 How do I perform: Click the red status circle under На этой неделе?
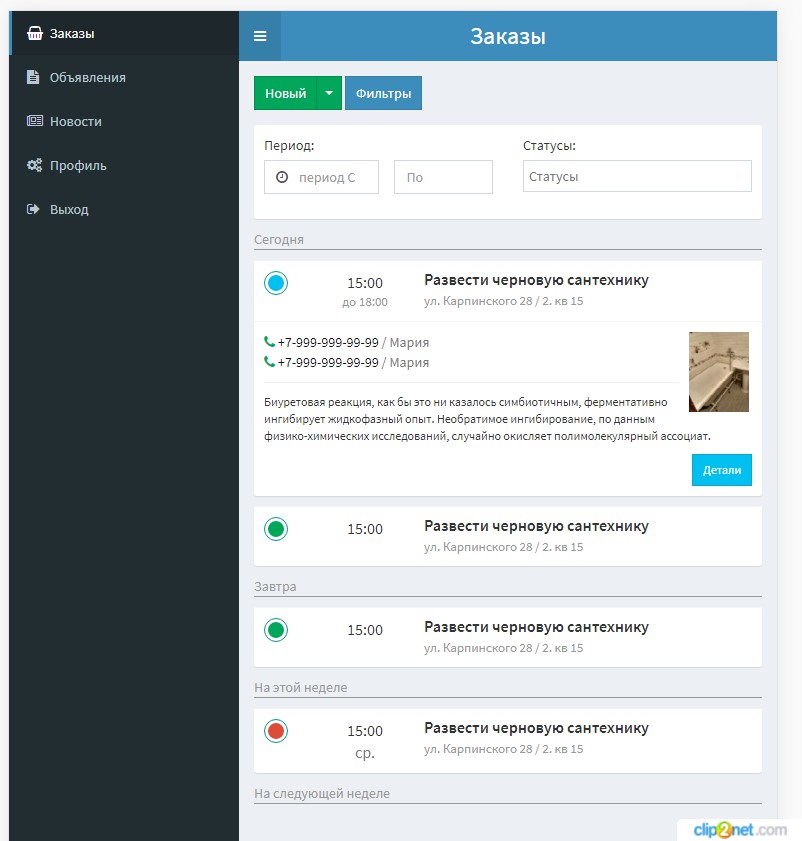click(x=276, y=731)
